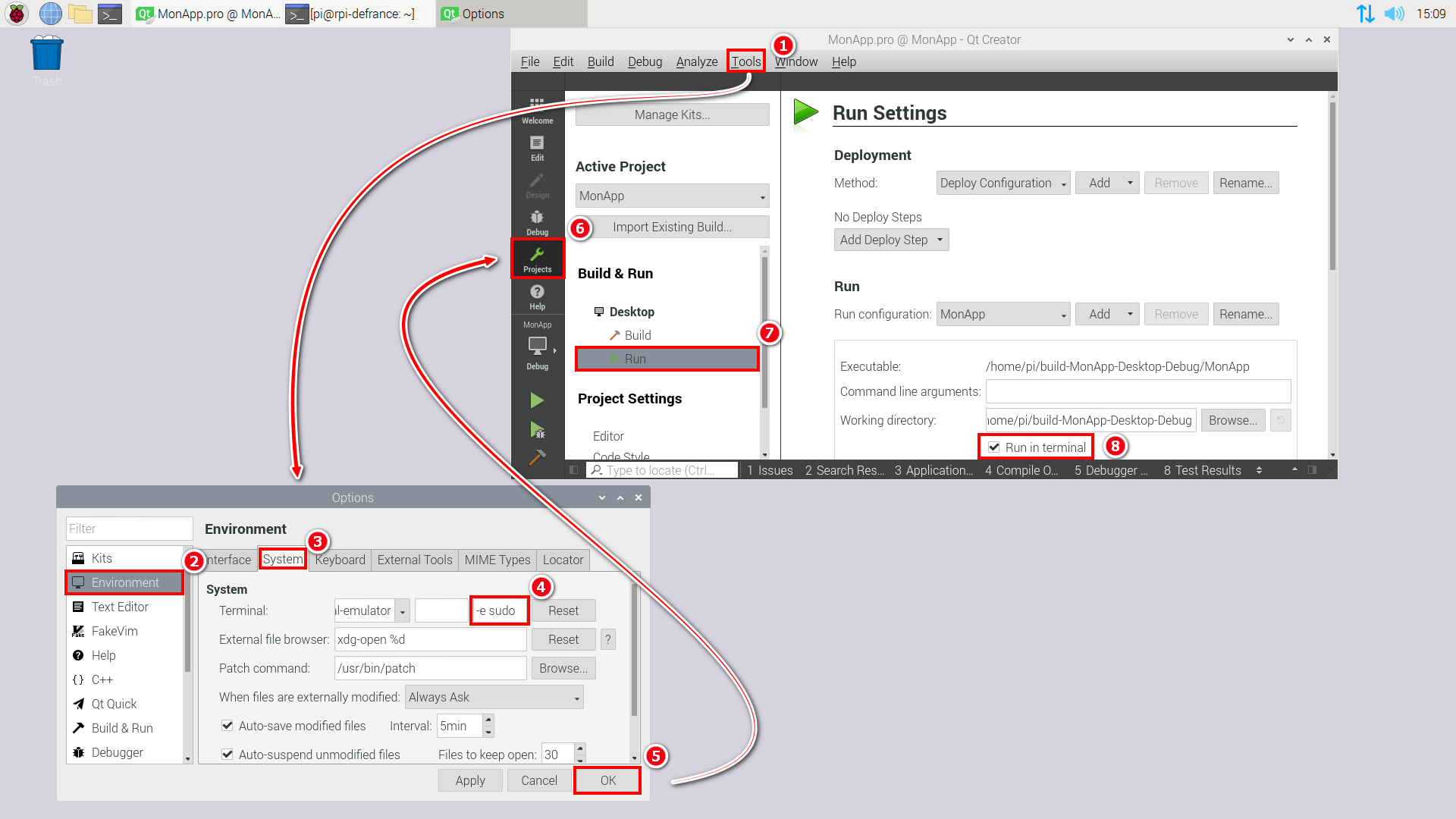The height and width of the screenshot is (819, 1456).
Task: Open the externally modified Always Ask dropdown
Action: coord(494,697)
